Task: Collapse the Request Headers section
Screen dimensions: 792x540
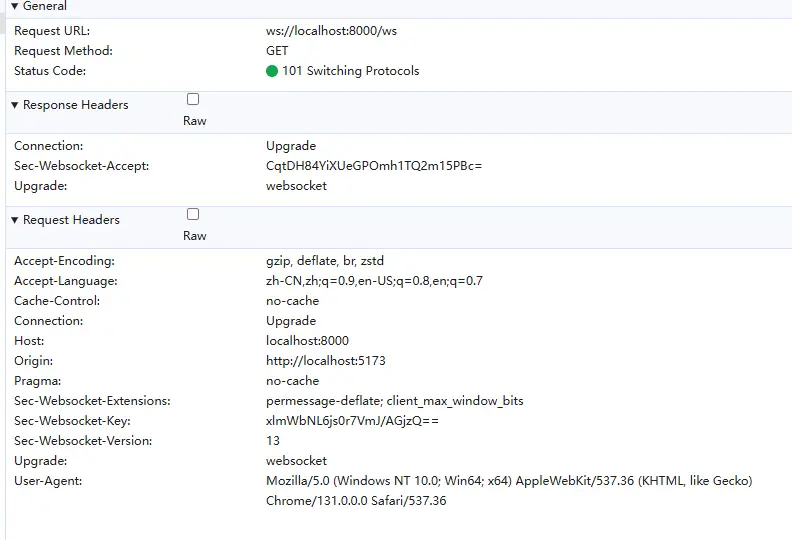Action: click(15, 220)
